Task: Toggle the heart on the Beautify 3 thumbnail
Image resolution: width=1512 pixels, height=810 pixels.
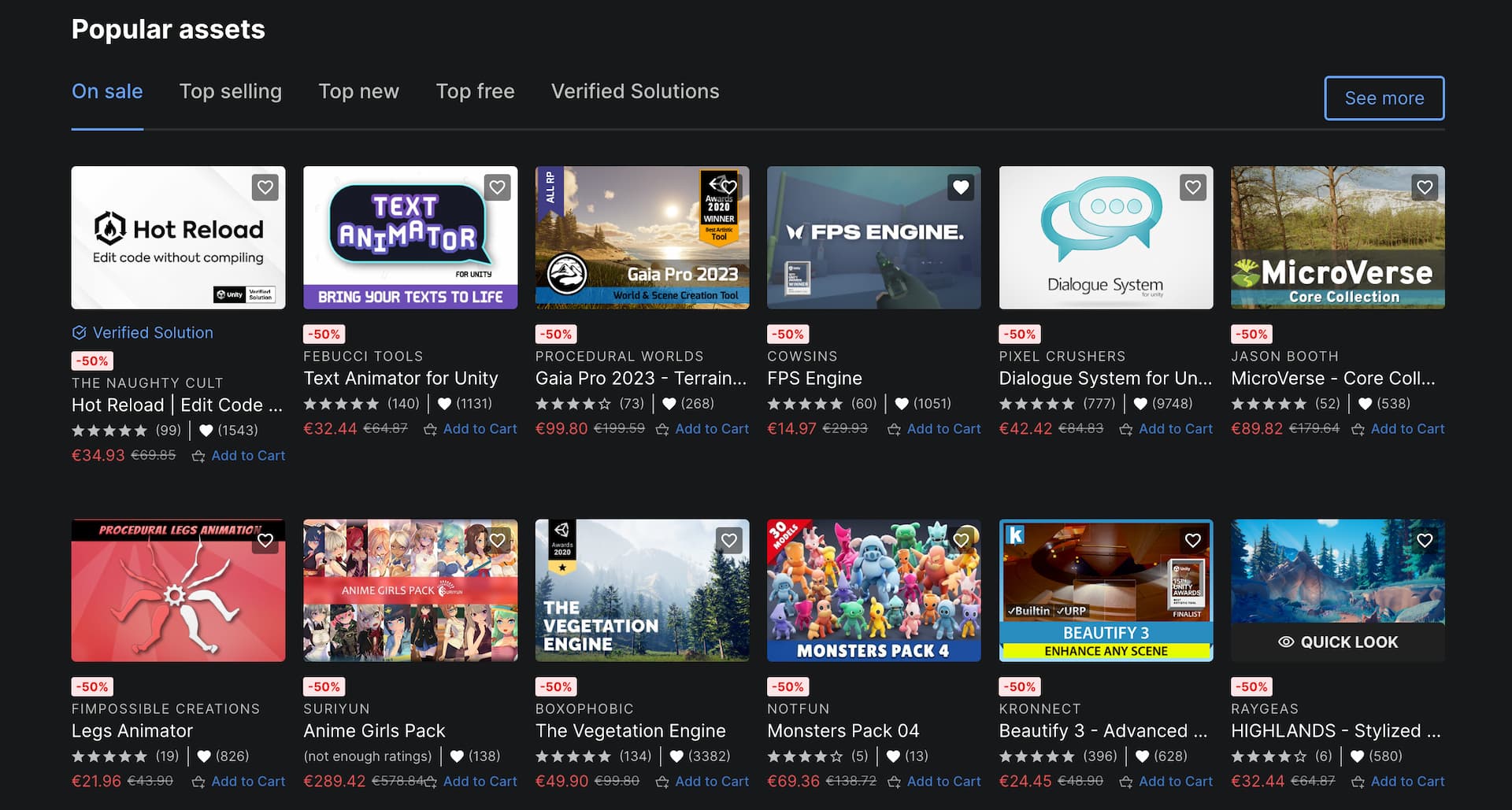Action: pos(1193,540)
